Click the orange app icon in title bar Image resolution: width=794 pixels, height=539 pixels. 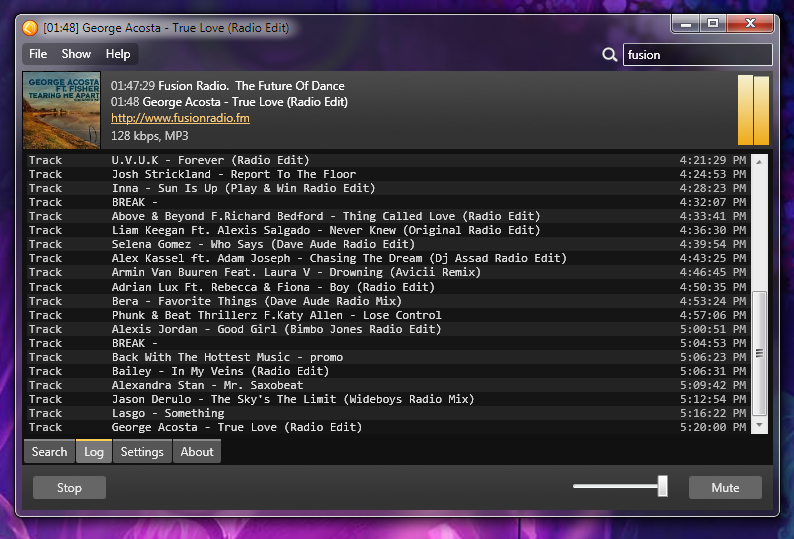(30, 28)
